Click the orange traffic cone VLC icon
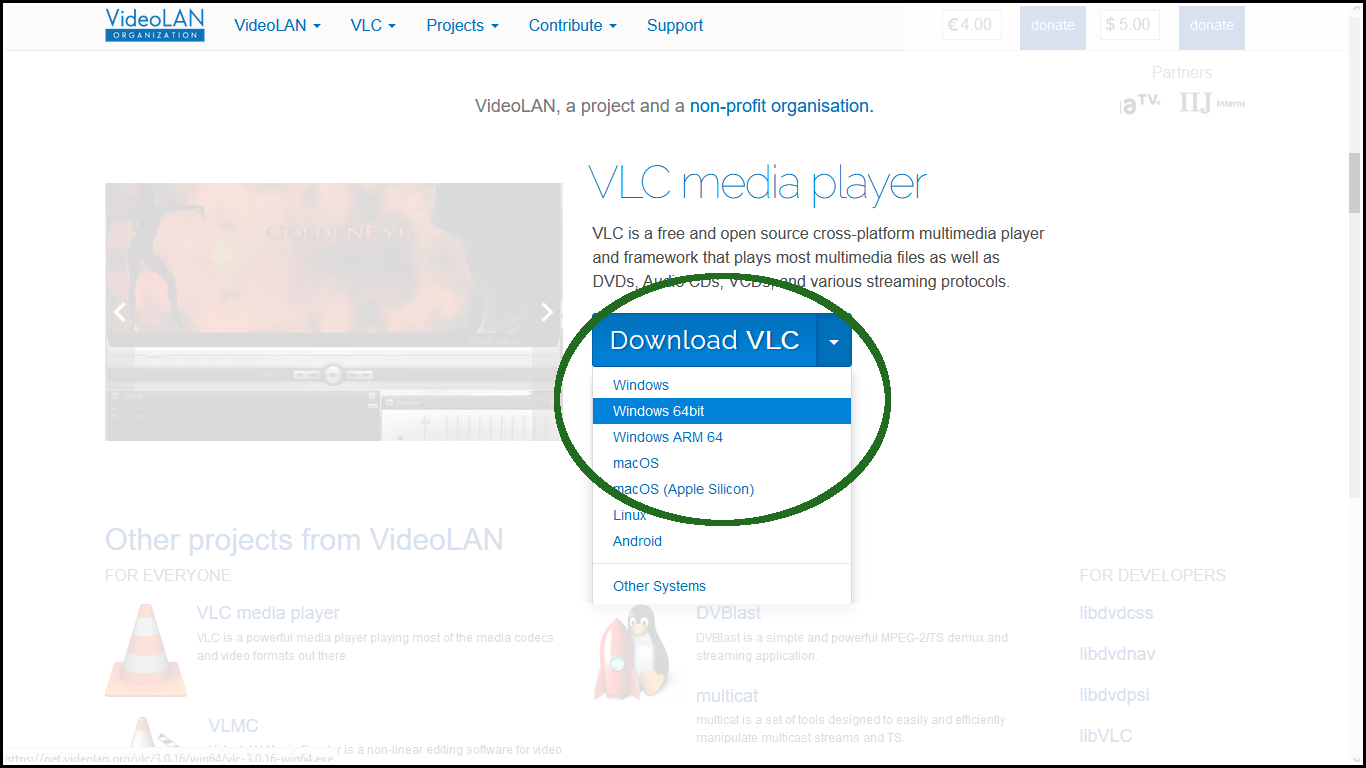The height and width of the screenshot is (768, 1366). [146, 649]
